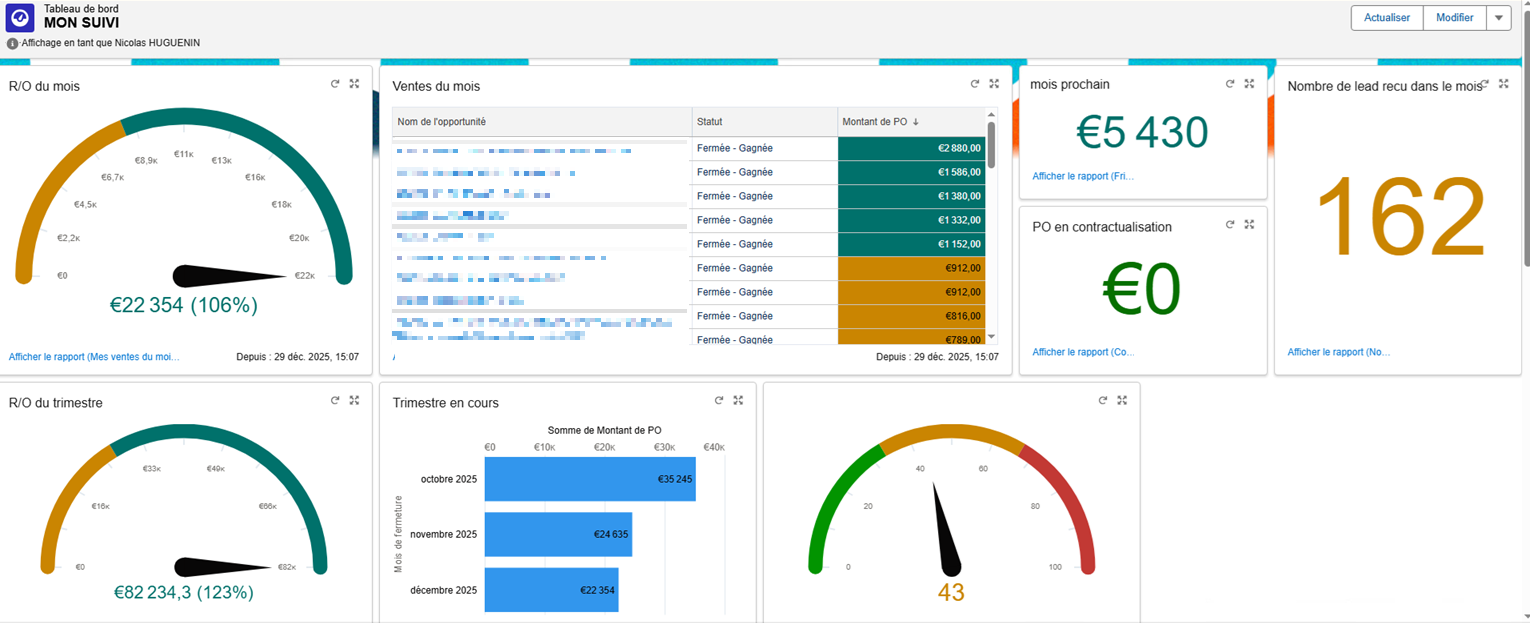Click the page vertical scrollbar thumb
Viewport: 1530px width, 623px height.
pos(1525,138)
